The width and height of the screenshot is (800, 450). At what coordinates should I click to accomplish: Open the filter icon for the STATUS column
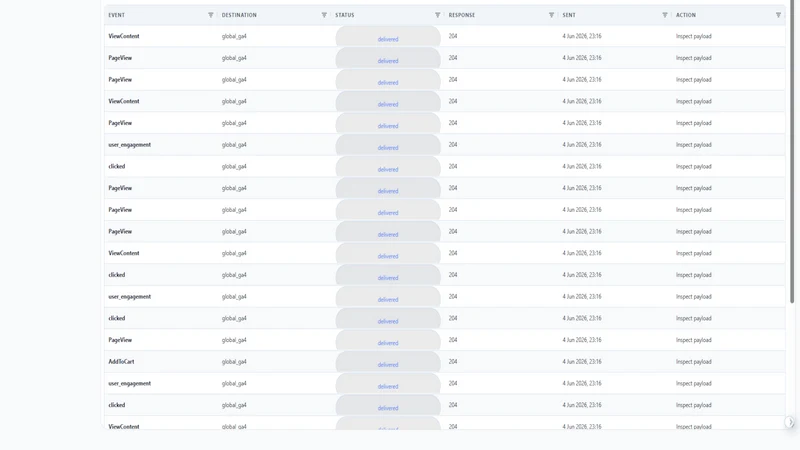(437, 15)
